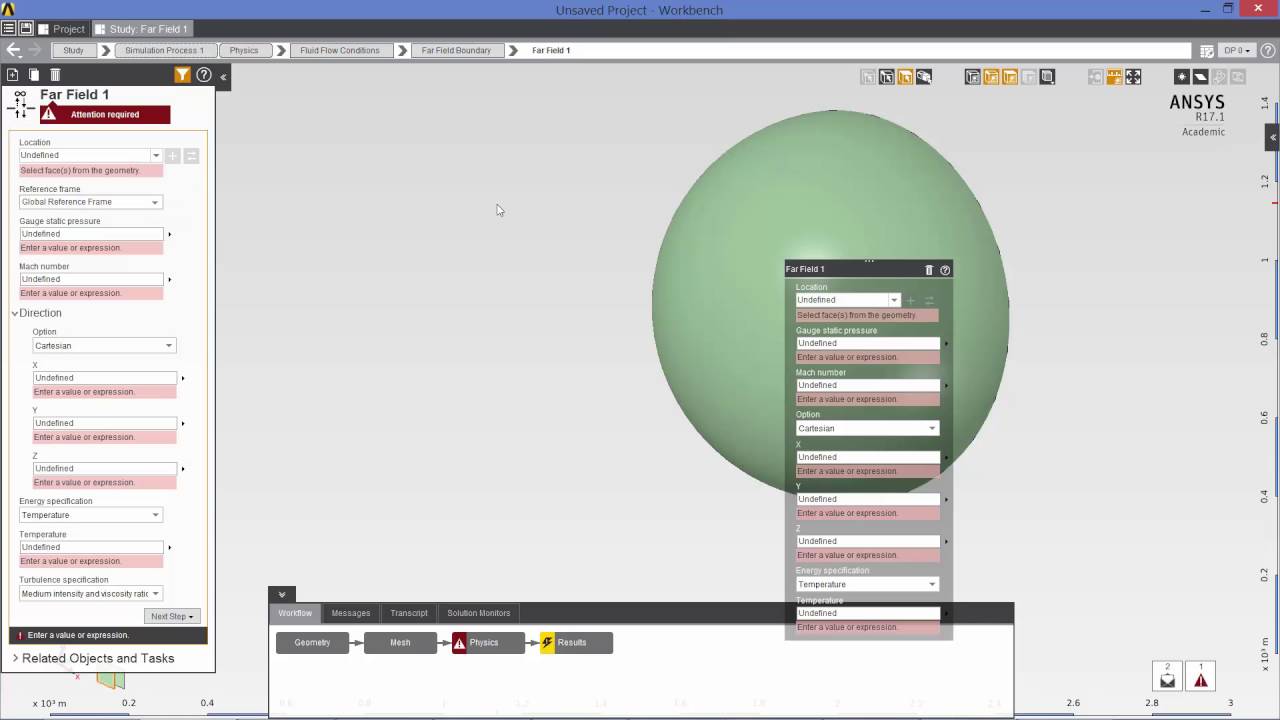Click the white slanted plane icon in the viewport toolbar
Image resolution: width=1280 pixels, height=720 pixels.
pos(1200,77)
